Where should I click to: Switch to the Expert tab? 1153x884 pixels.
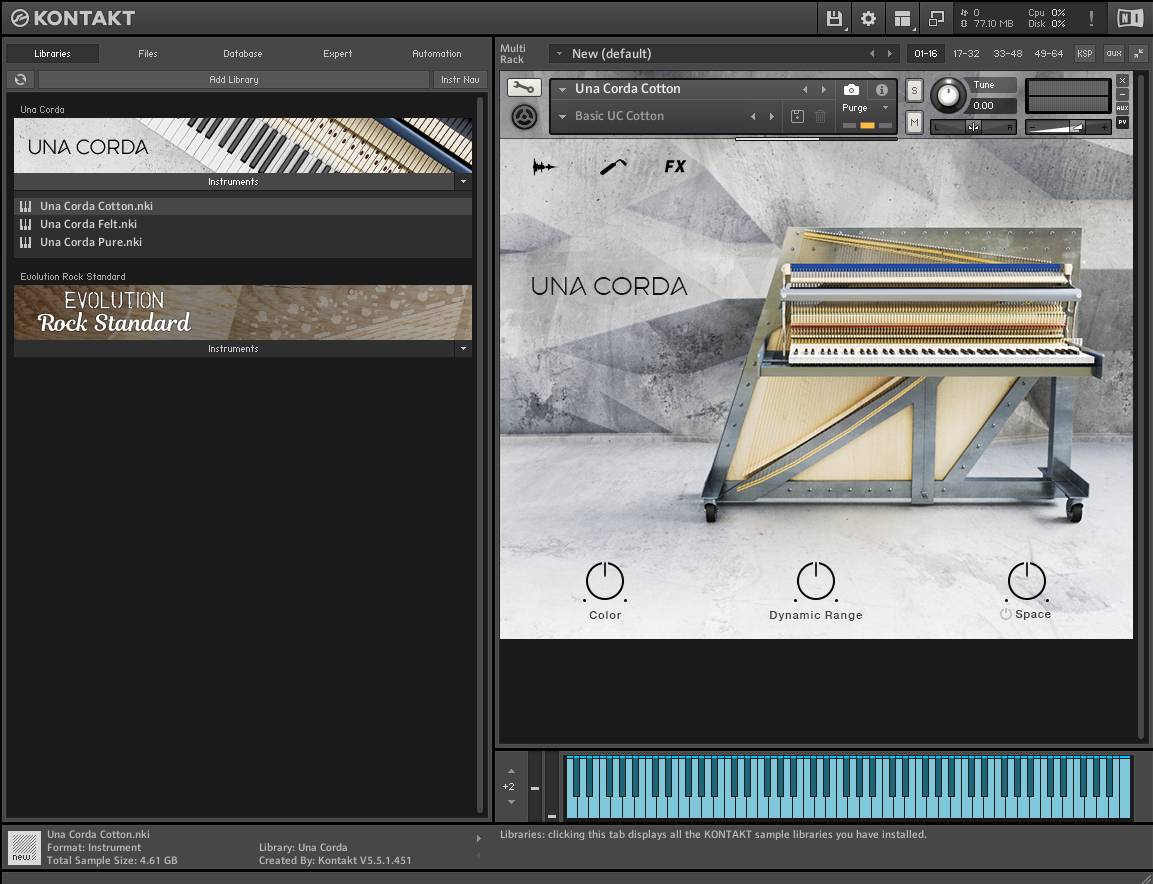point(338,54)
